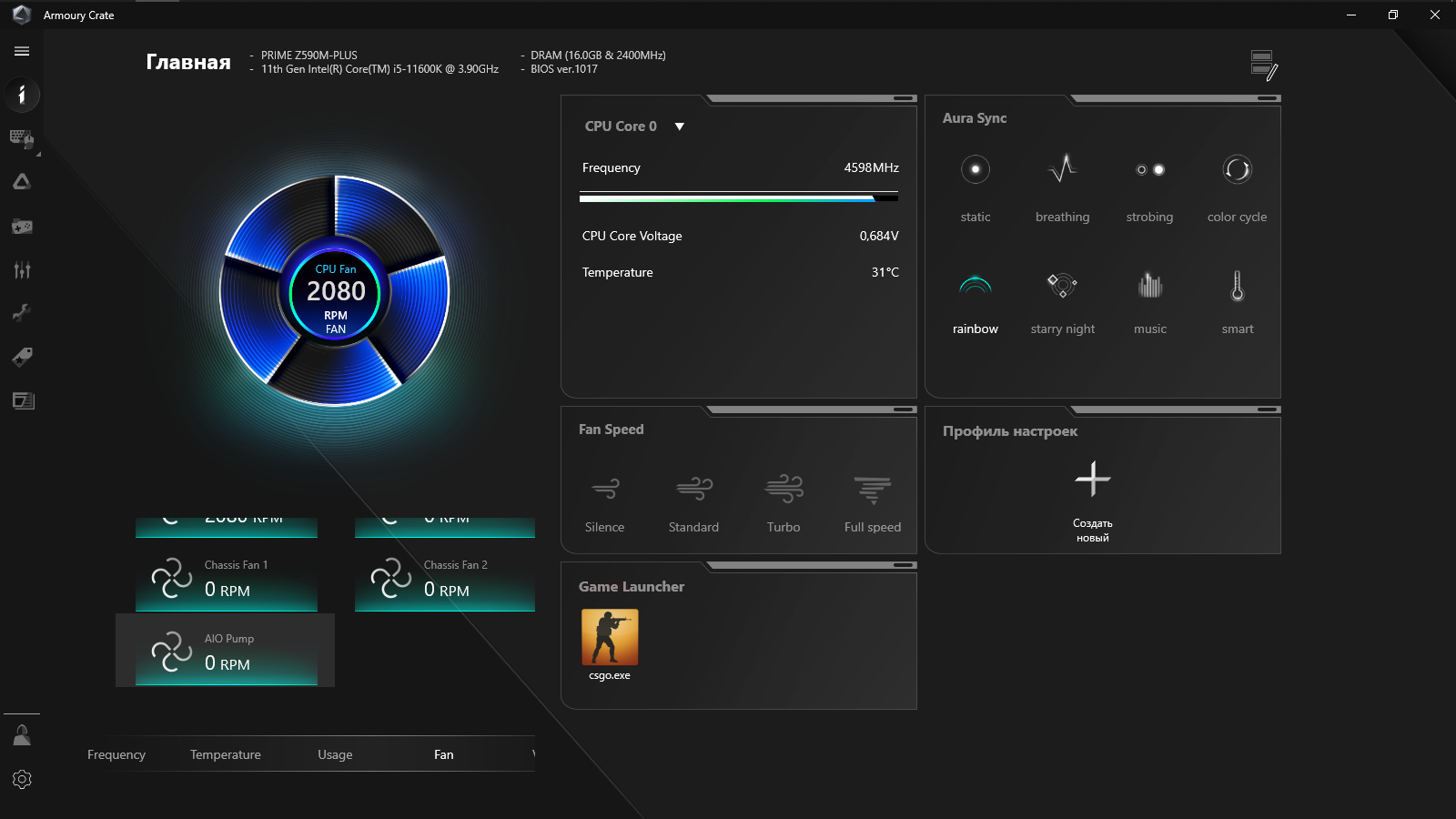Click the Game Launcher panel title
This screenshot has width=1456, height=819.
tap(632, 587)
